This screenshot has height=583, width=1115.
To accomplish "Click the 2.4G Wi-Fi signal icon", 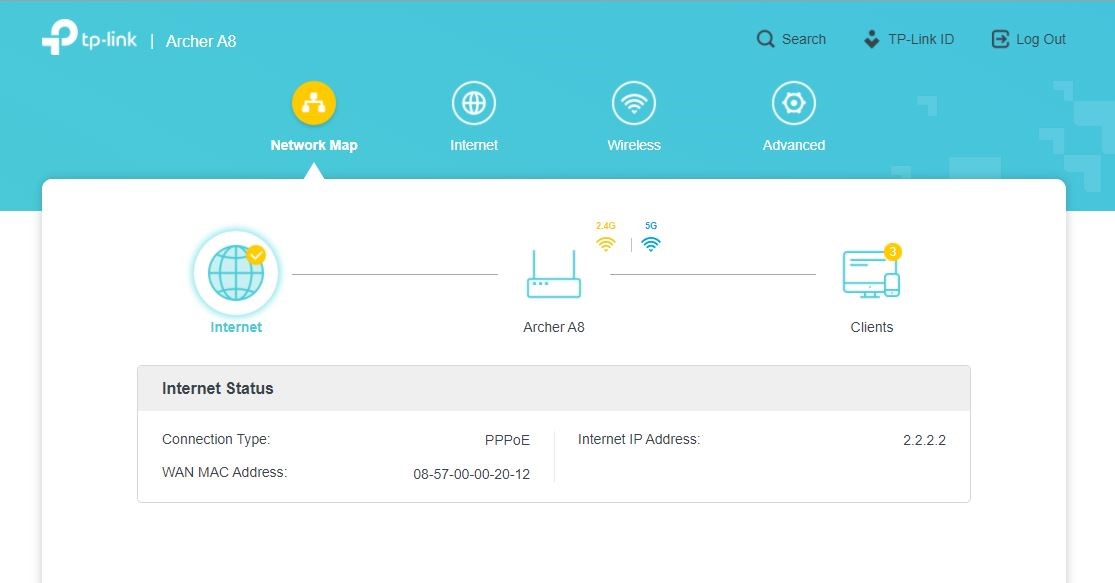I will pos(605,243).
